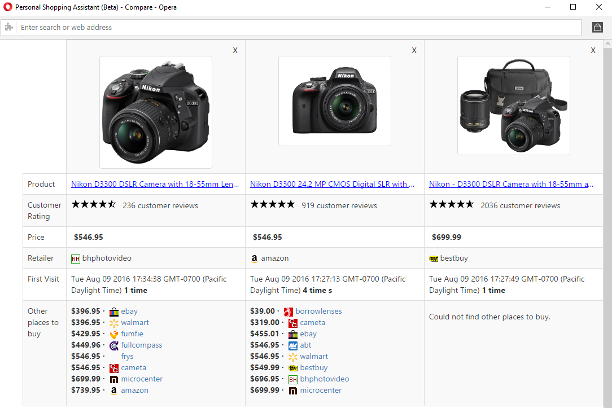Open the ebay link priced $396.95
This screenshot has width=612, height=408.
tap(129, 312)
